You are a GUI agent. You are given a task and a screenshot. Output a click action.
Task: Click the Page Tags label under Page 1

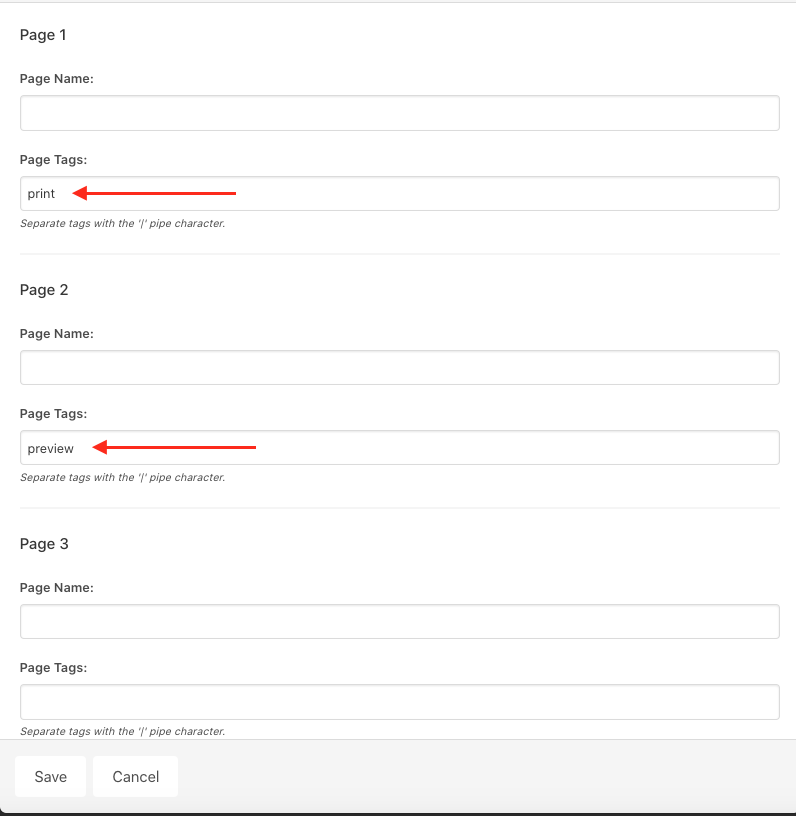pos(53,160)
